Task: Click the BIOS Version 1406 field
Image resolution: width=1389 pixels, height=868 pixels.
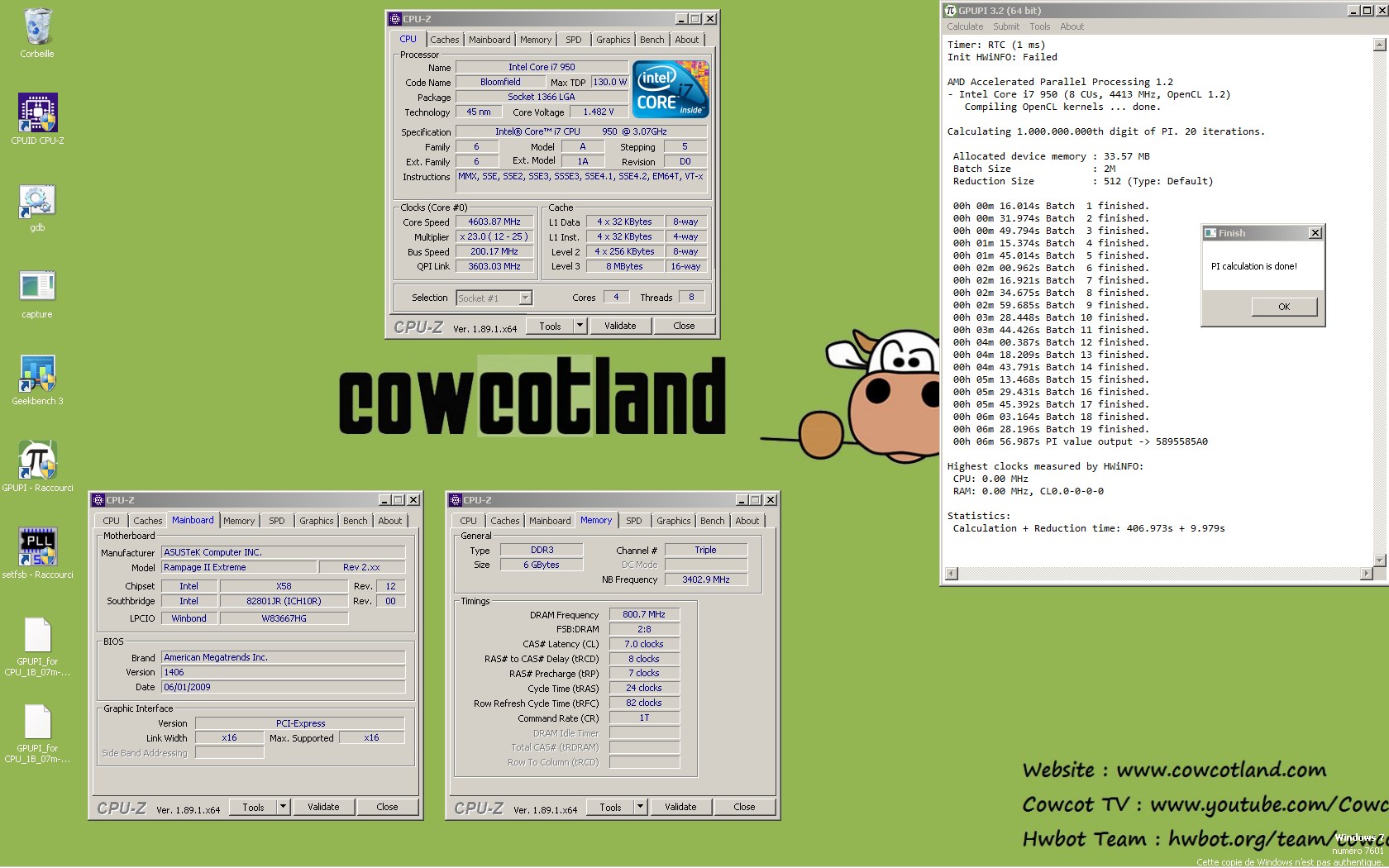Action: [283, 672]
